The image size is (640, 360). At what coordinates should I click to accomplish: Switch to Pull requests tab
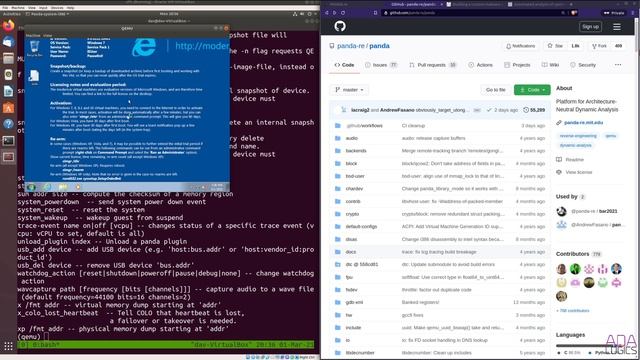433,65
